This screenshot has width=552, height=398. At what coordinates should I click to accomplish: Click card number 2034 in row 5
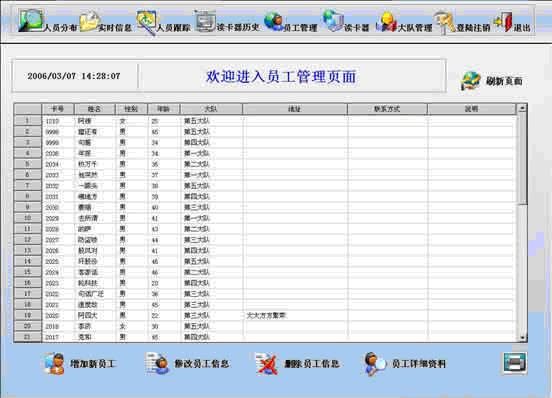[x=52, y=164]
